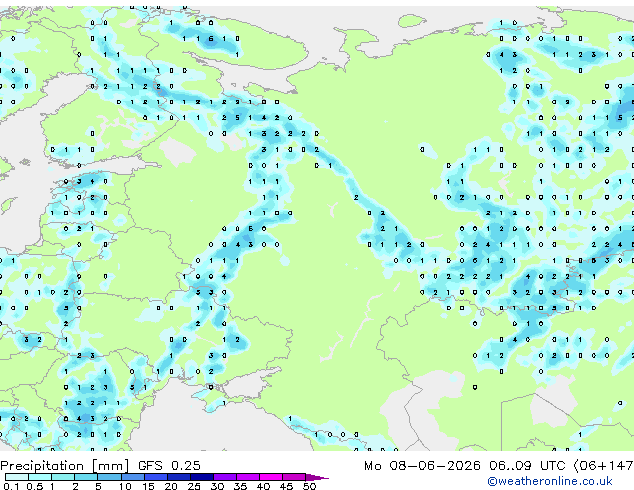The height and width of the screenshot is (490, 634).
Task: Click the 20–25 mm dark blue swatch
Action: point(179,477)
